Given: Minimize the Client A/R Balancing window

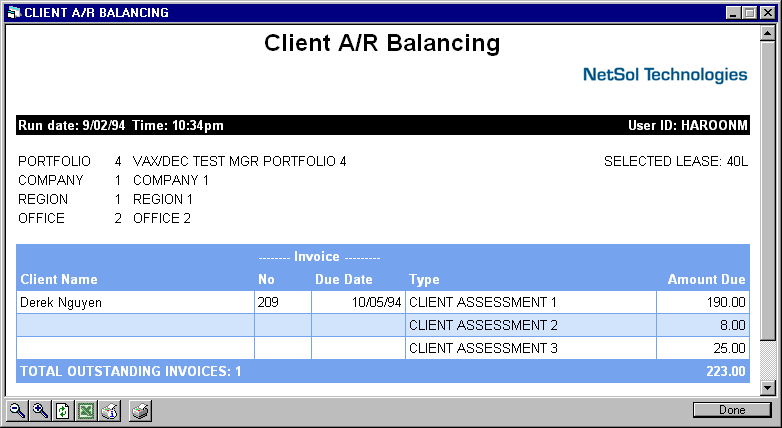Looking at the screenshot, I should click(733, 13).
